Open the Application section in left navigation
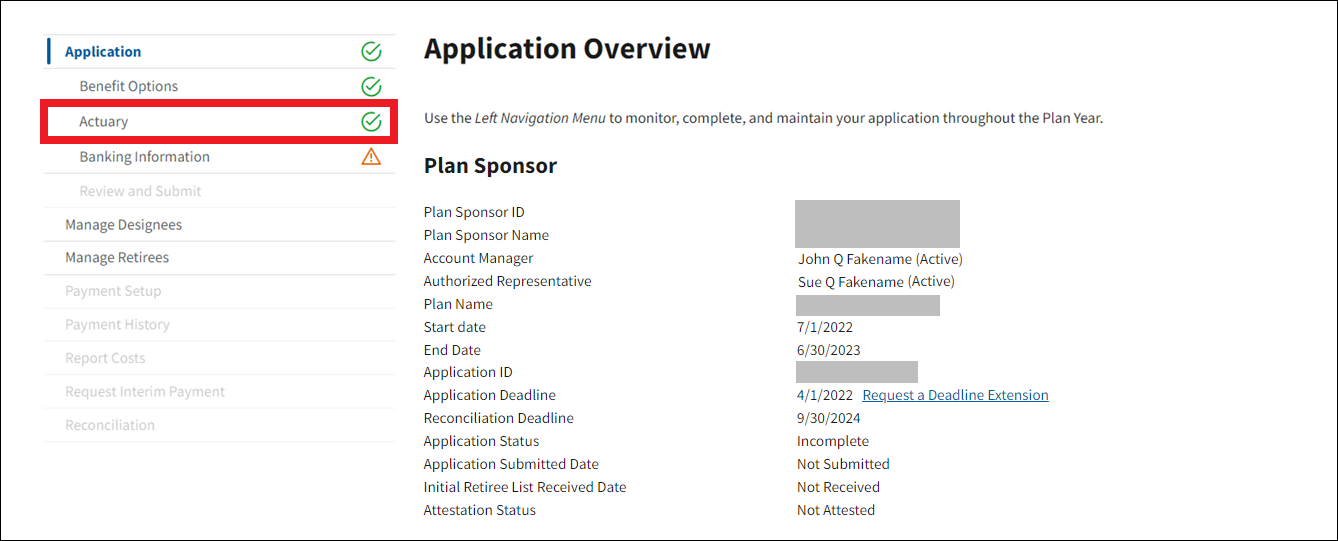 click(x=103, y=52)
